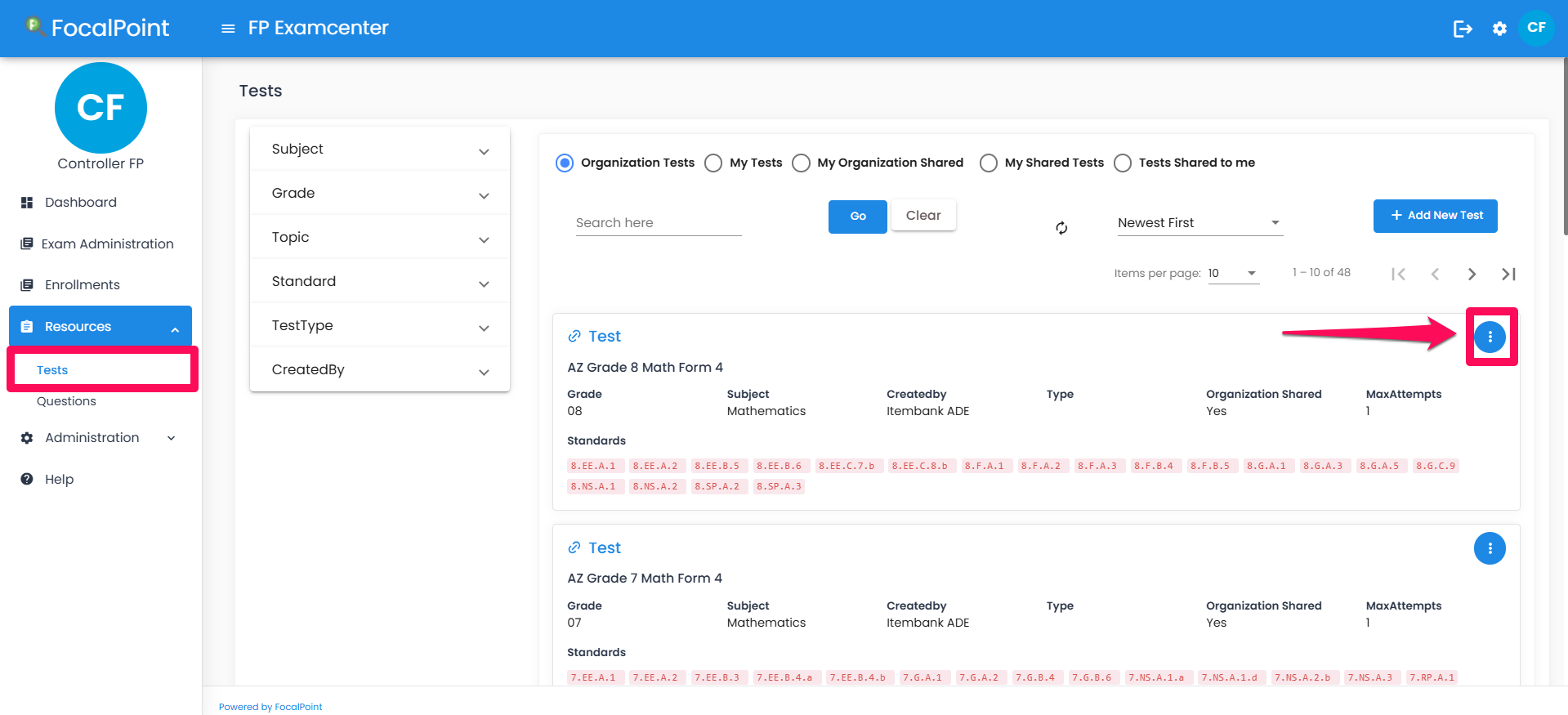
Task: Go to first page of results
Action: [x=1398, y=274]
